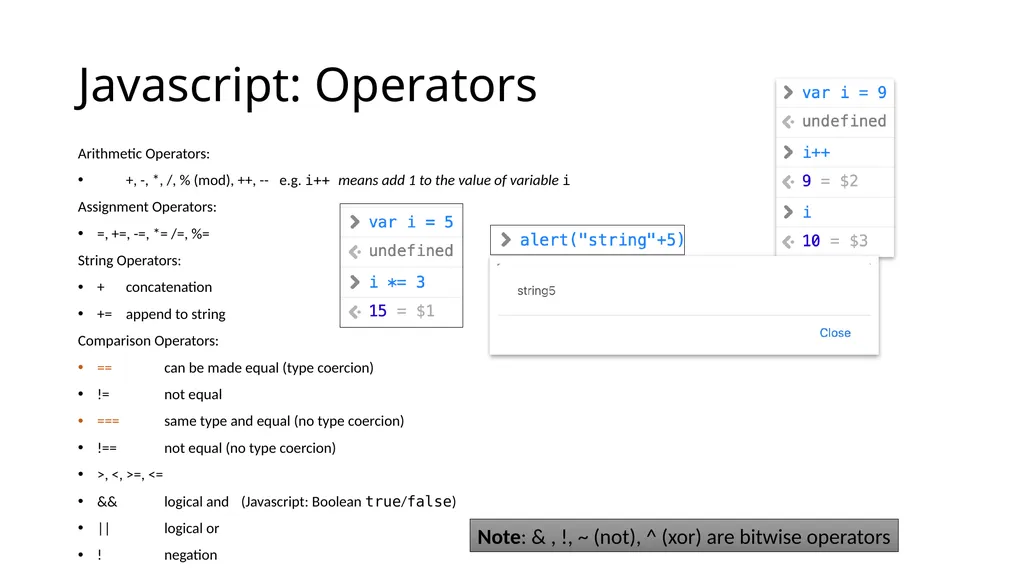
Task: Click the alert("string"+5) console command
Action: coord(601,240)
